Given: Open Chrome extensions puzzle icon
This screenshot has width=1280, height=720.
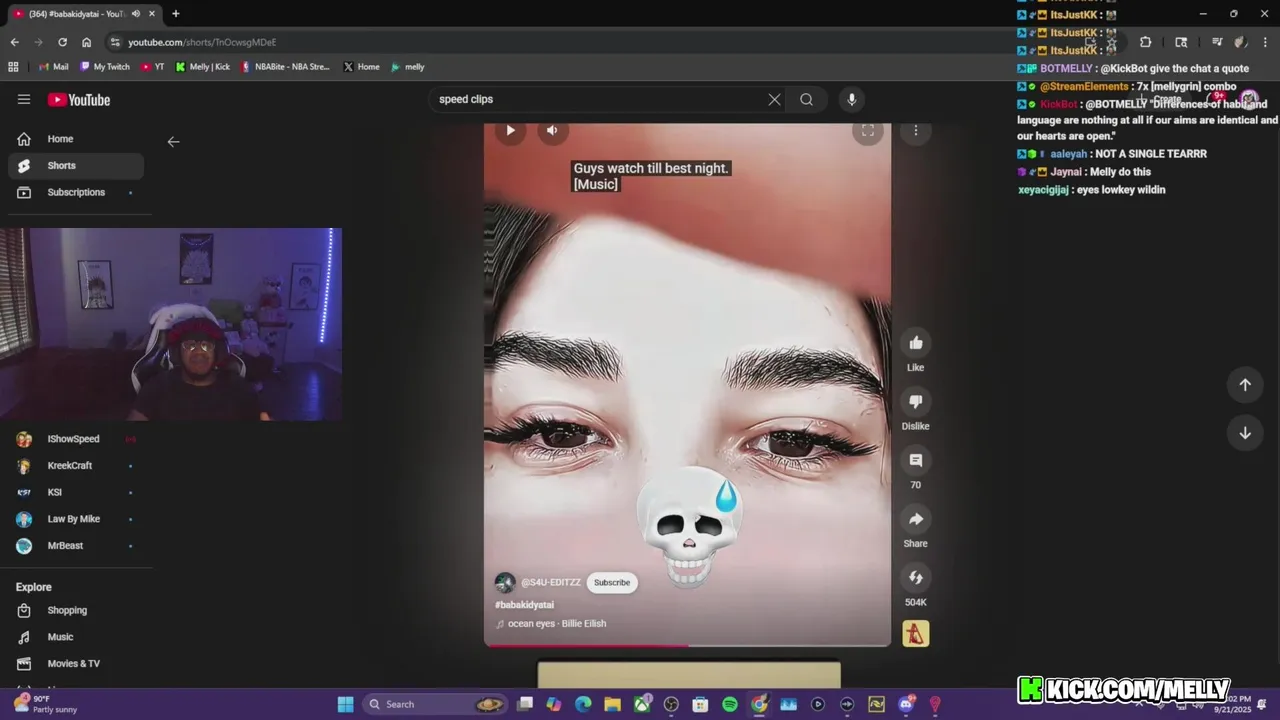Looking at the screenshot, I should 1145,42.
